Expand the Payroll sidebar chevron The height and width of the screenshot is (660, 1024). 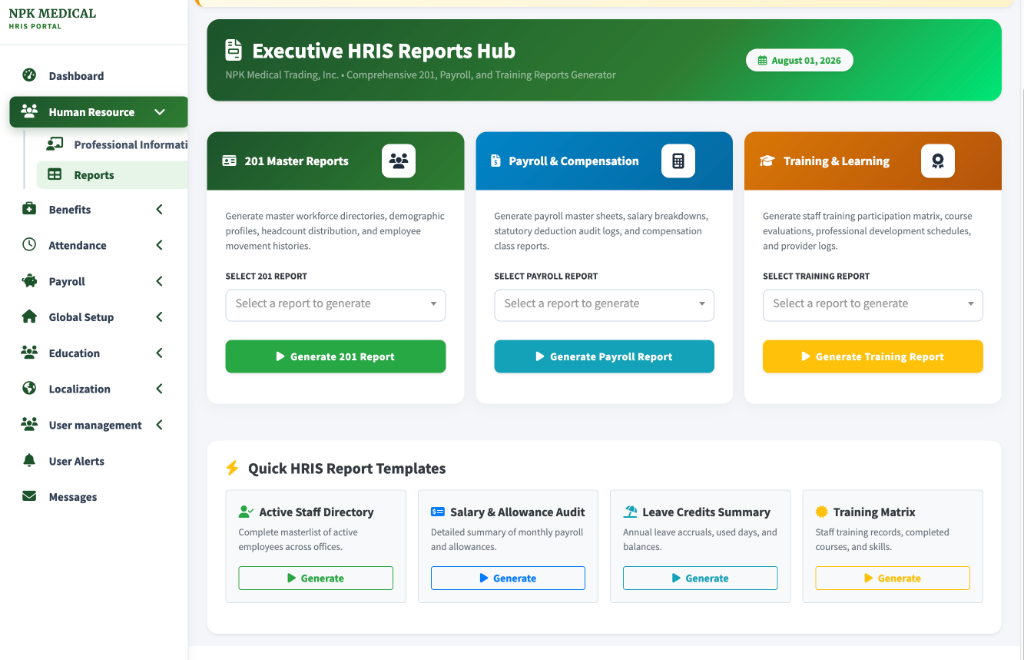pos(159,281)
